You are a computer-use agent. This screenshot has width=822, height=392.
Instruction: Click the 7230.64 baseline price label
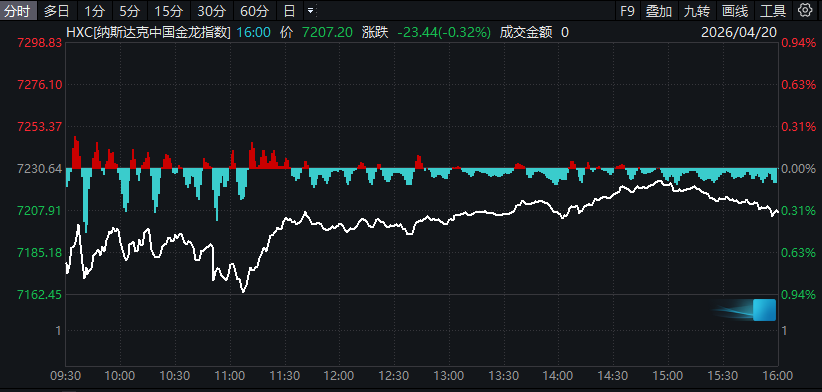[x=40, y=169]
